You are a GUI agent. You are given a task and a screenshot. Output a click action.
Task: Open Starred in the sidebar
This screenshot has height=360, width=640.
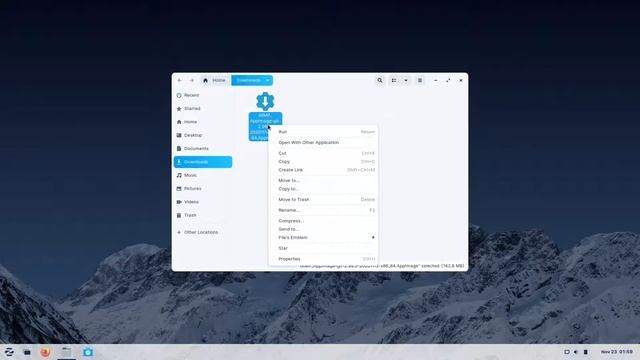[x=203, y=109]
